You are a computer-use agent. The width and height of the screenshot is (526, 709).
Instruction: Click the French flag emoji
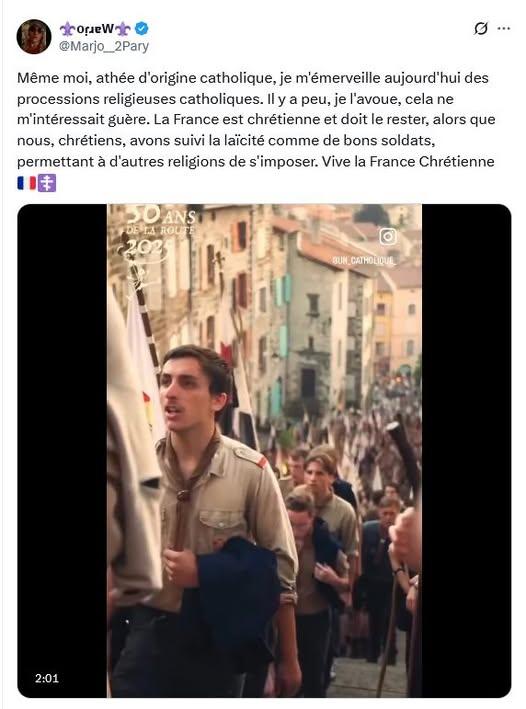(x=27, y=183)
